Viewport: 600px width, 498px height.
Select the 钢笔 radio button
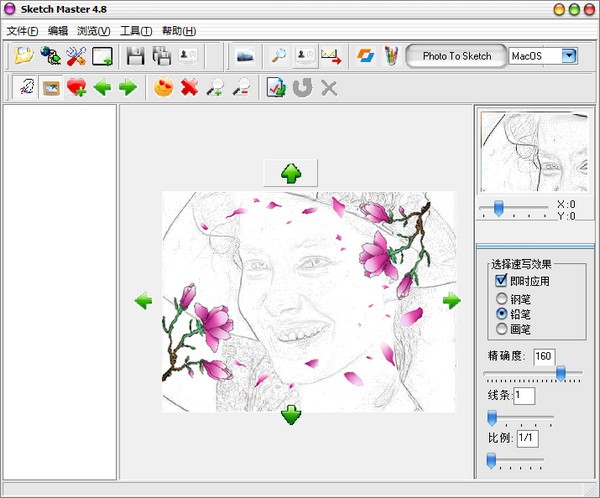[501, 298]
